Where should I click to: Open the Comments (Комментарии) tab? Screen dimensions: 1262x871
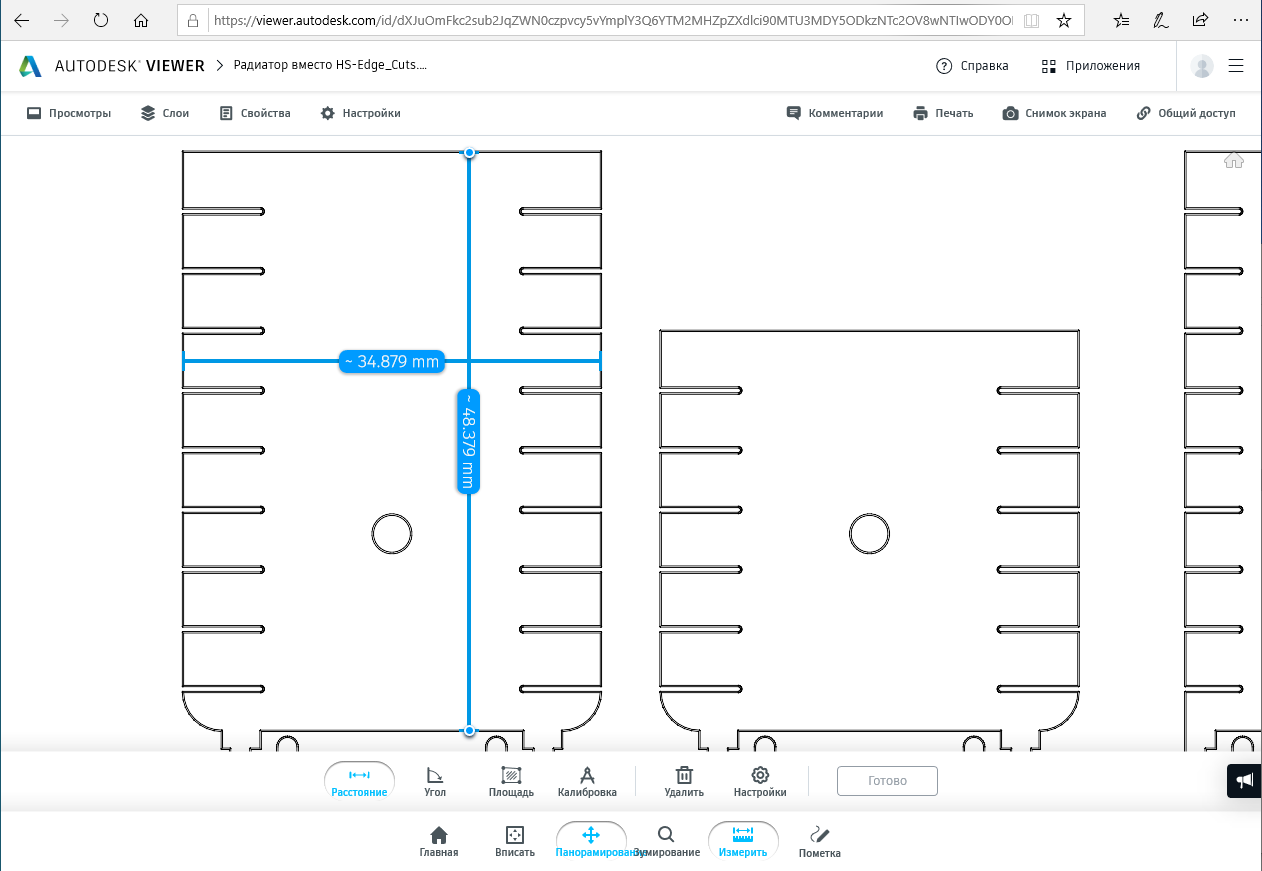835,113
